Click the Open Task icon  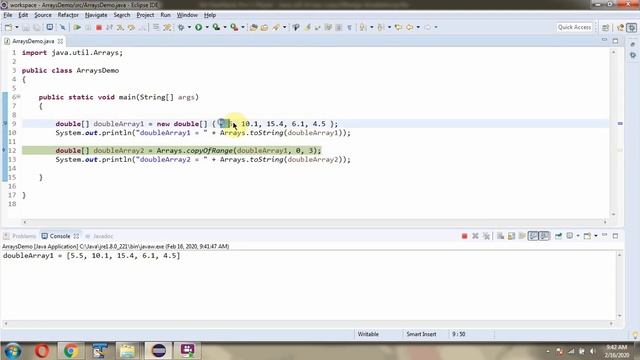tap(264, 27)
